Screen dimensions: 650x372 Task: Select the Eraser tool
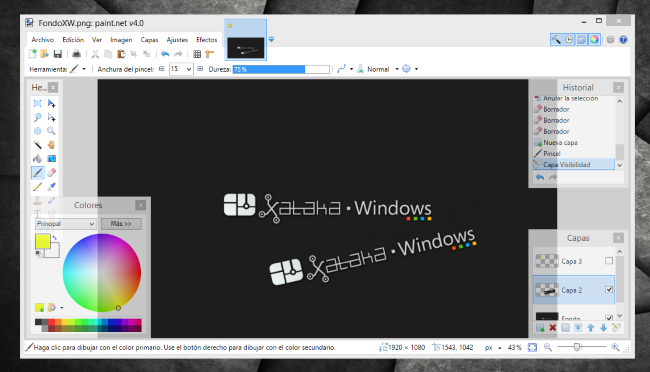51,173
